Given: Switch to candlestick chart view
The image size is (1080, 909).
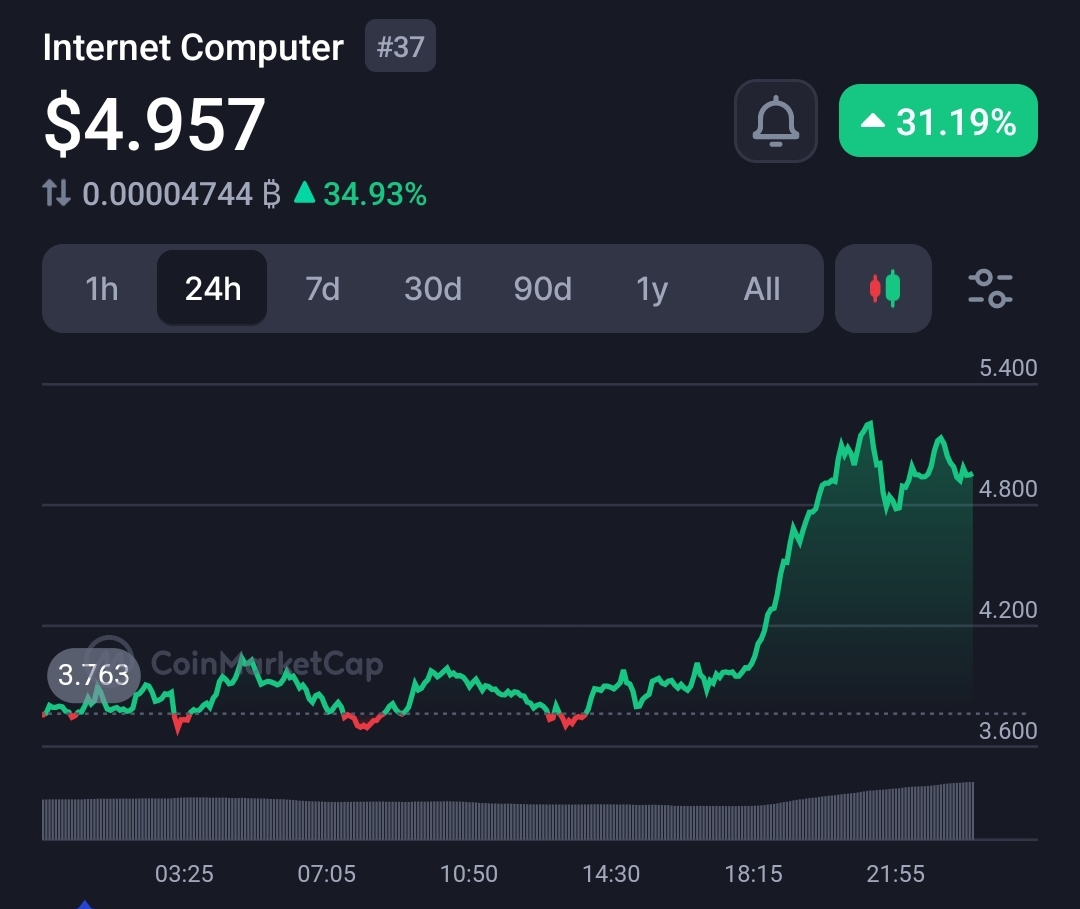Looking at the screenshot, I should [x=883, y=289].
